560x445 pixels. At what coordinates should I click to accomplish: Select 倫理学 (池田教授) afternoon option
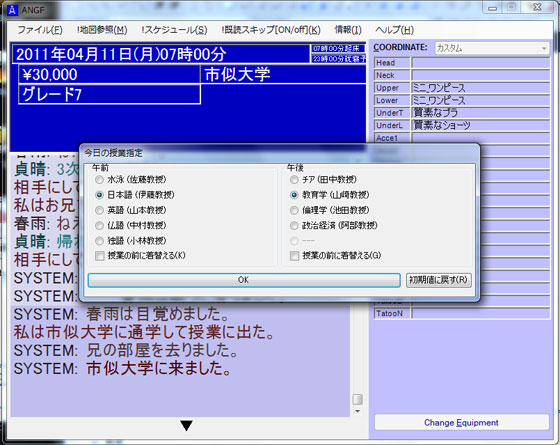(330, 210)
